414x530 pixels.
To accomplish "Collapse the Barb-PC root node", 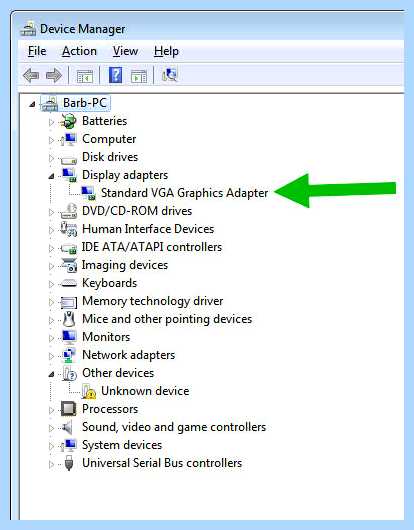I will coord(32,104).
